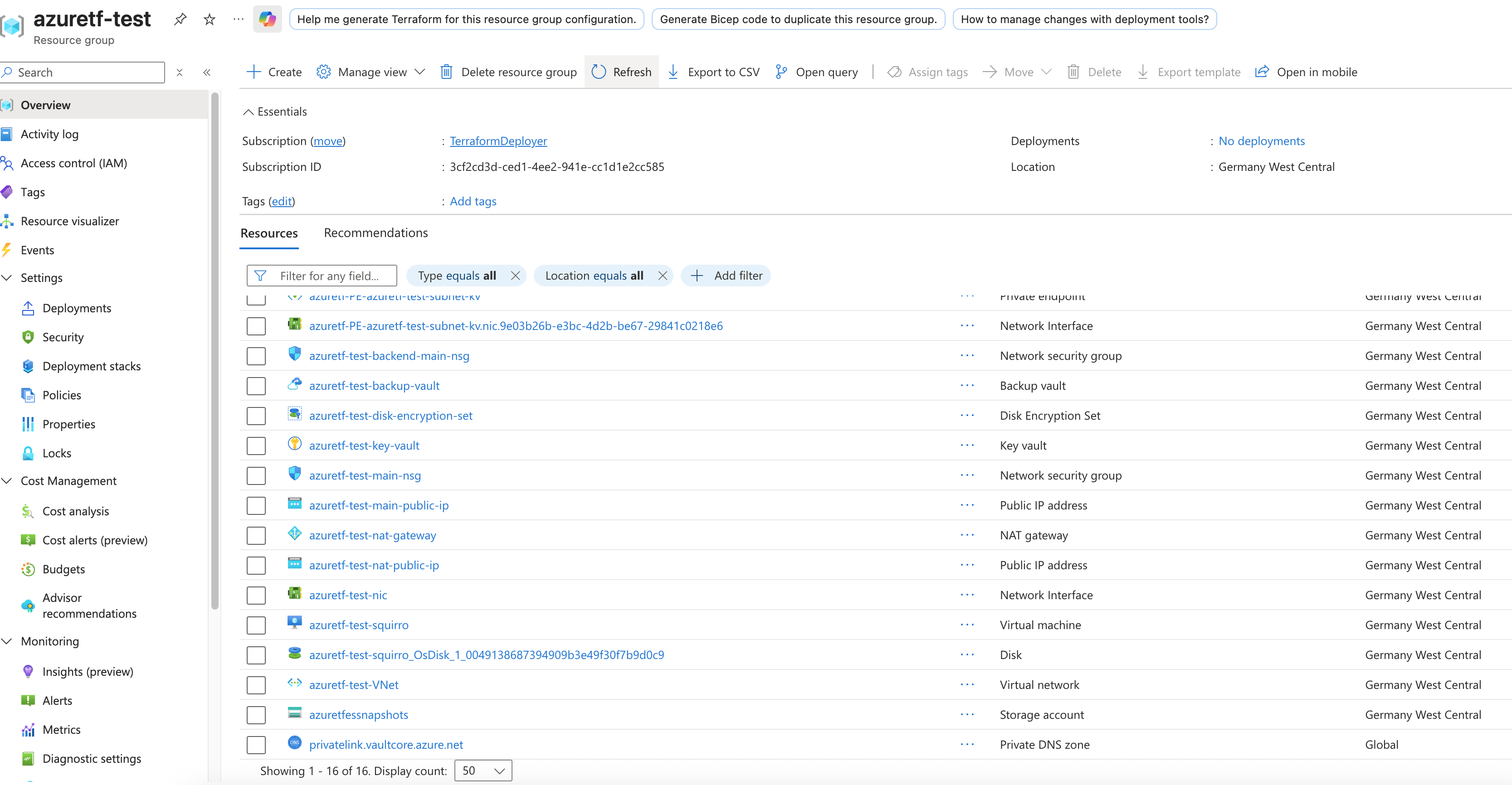Click the Add filter button
The image size is (1512, 785).
pyautogui.click(x=726, y=276)
